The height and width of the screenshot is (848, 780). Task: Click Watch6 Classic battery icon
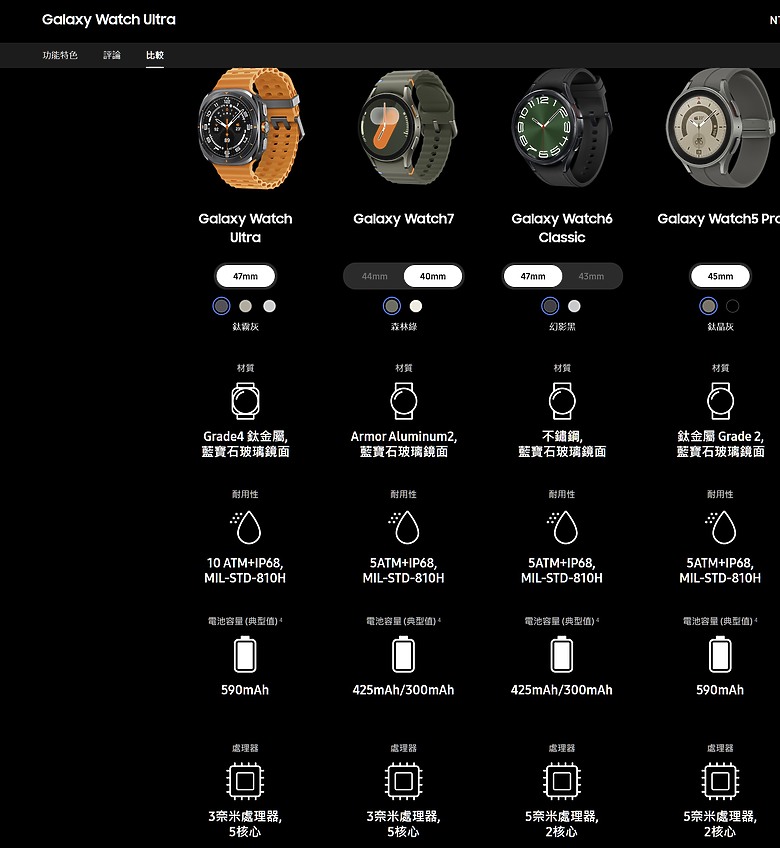pos(562,655)
